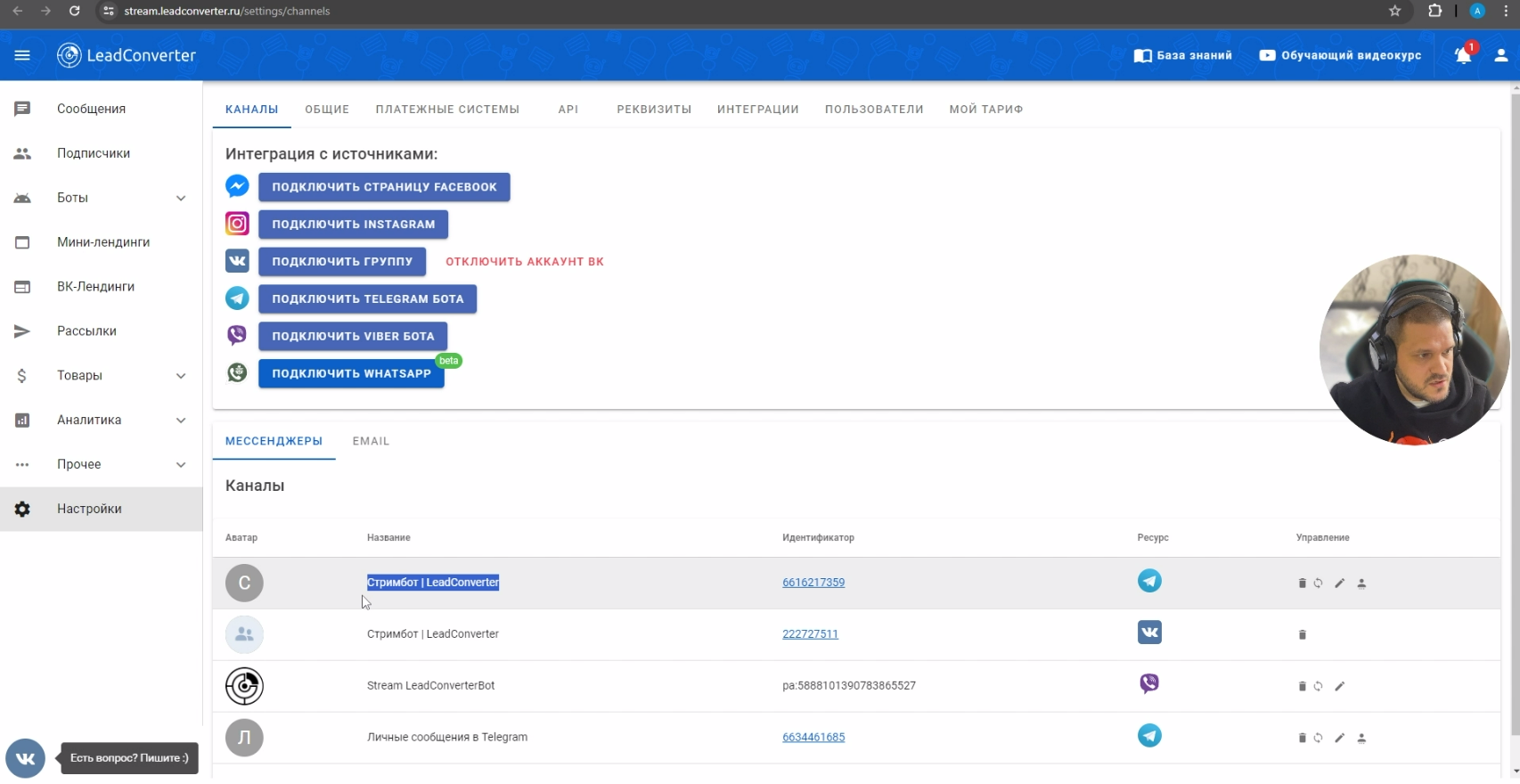
Task: Delete the VK Стримбот channel 222727511
Action: click(x=1302, y=635)
